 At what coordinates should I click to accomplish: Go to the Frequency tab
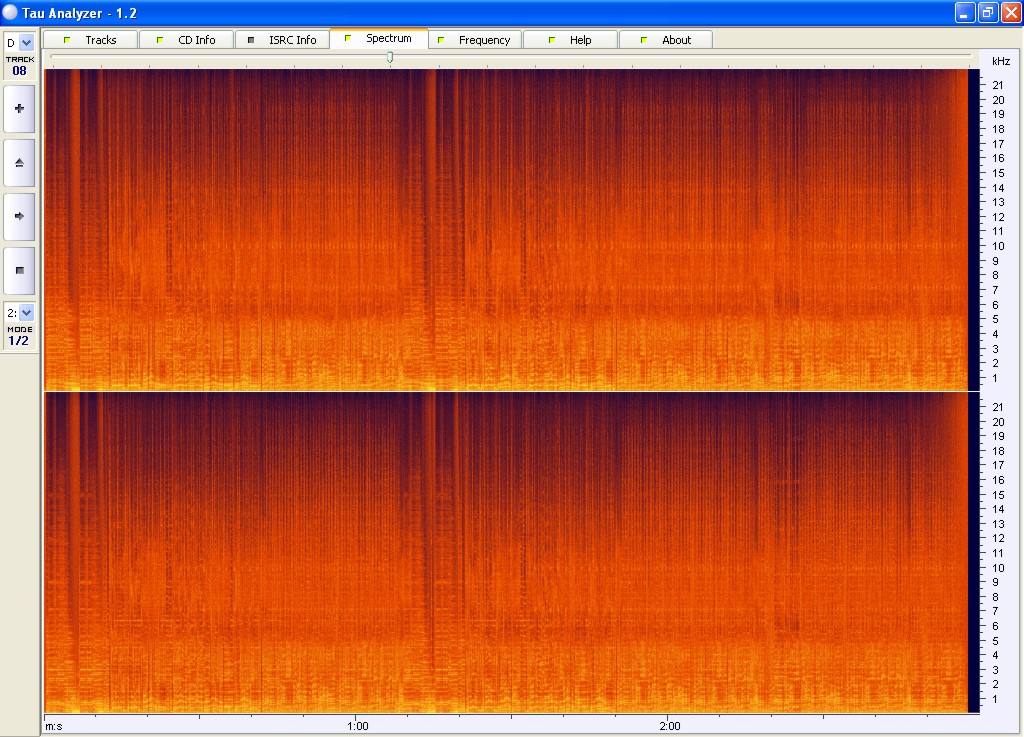(475, 40)
